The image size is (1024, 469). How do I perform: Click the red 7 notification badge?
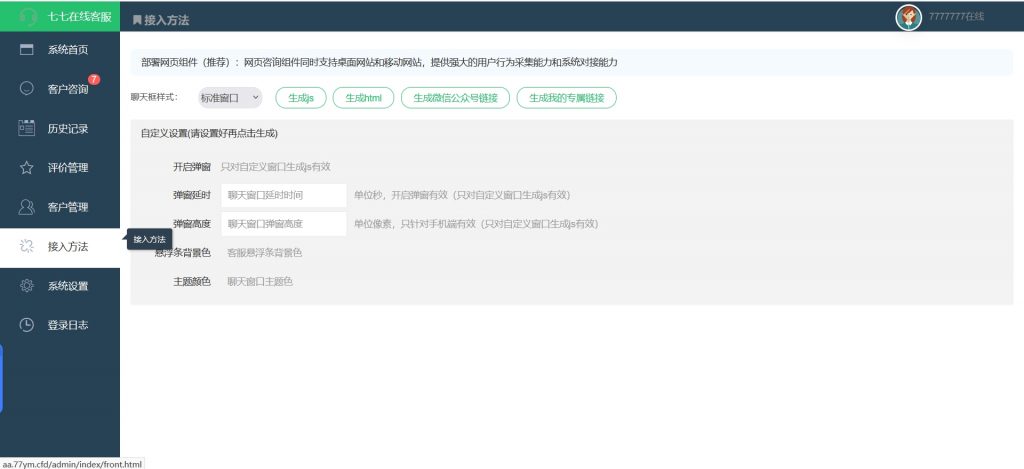click(x=94, y=79)
